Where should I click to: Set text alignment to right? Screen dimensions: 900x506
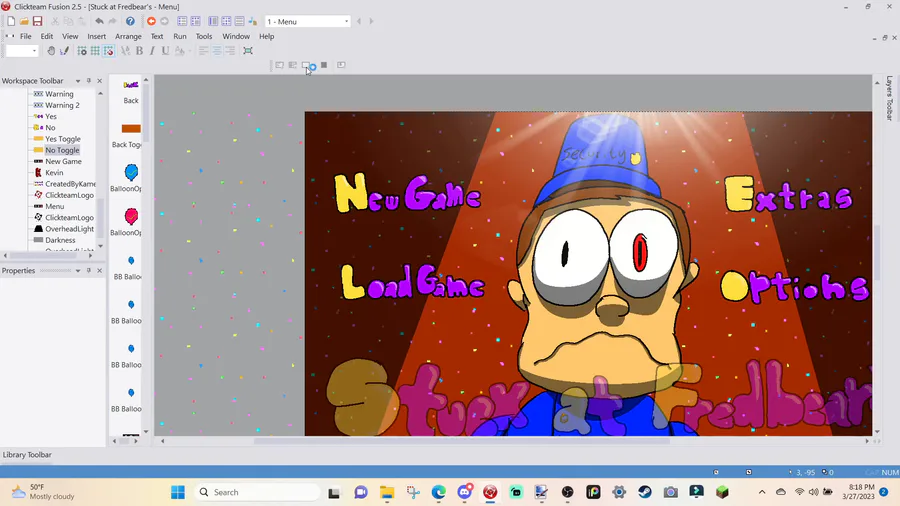(230, 50)
